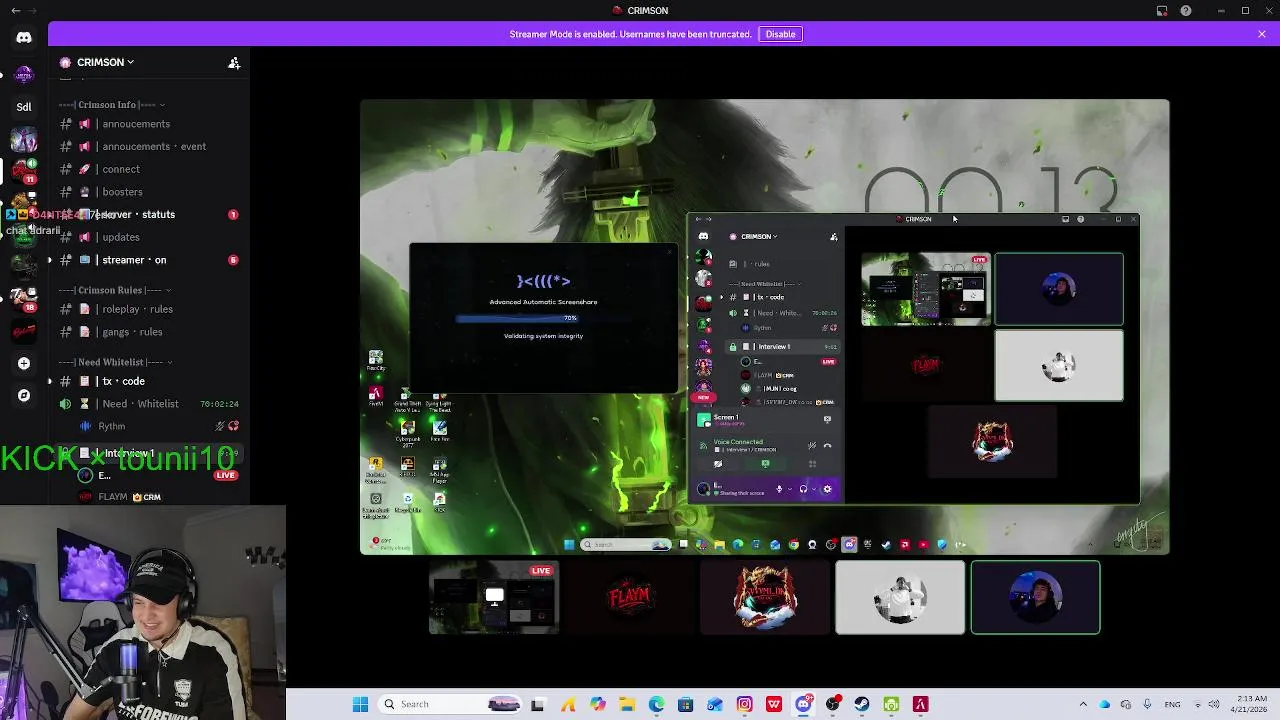Image resolution: width=1280 pixels, height=720 pixels.
Task: Open Discover servers compass icon
Action: click(x=24, y=396)
